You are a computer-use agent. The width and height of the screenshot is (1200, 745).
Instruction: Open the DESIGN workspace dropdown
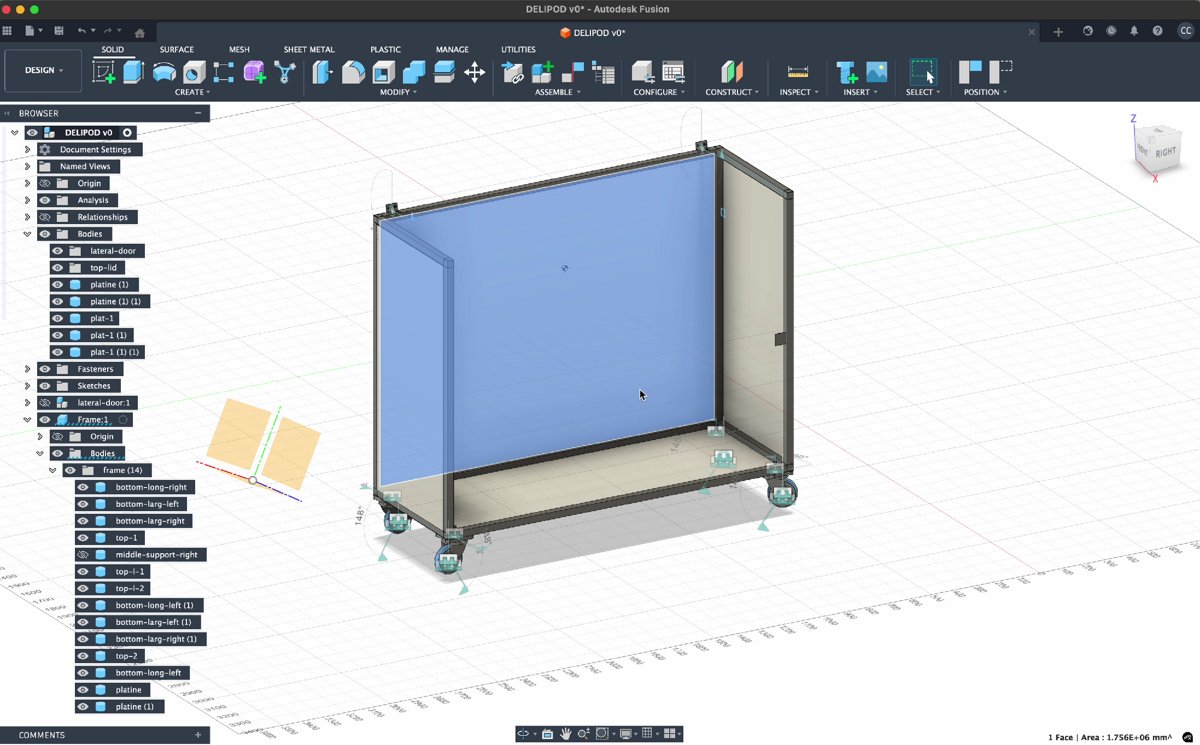click(44, 70)
